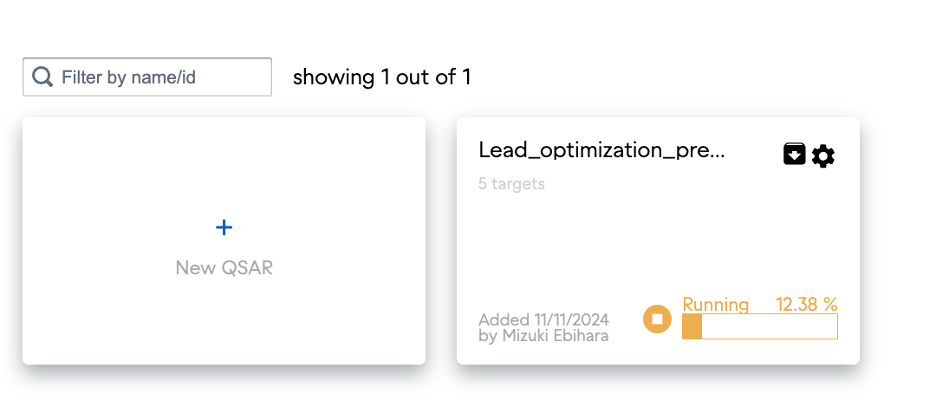Click the "New QSAR" label
Screen dimensions: 936x406
pos(224,268)
